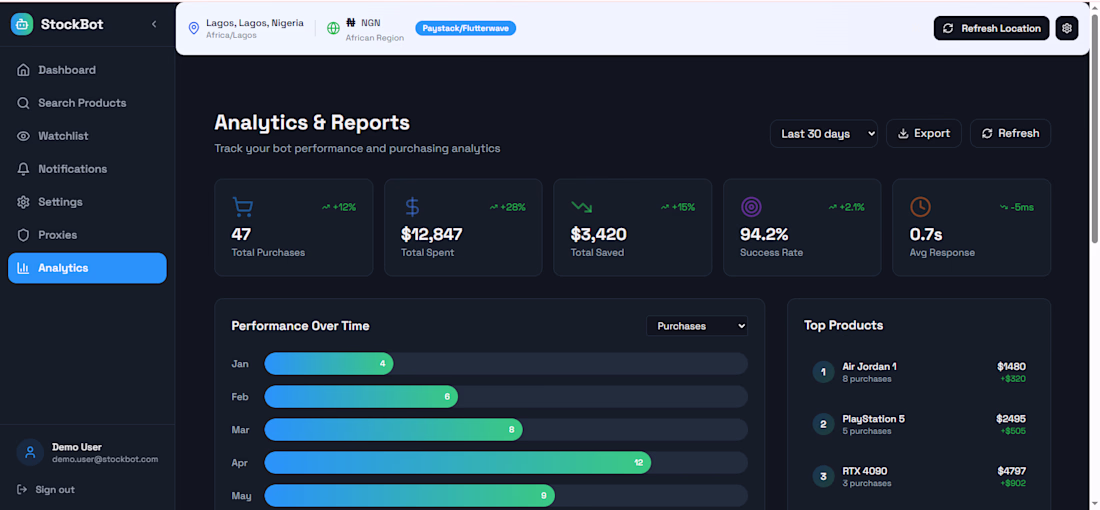Open the Watchlist menu item
The width and height of the screenshot is (1100, 510).
point(63,136)
